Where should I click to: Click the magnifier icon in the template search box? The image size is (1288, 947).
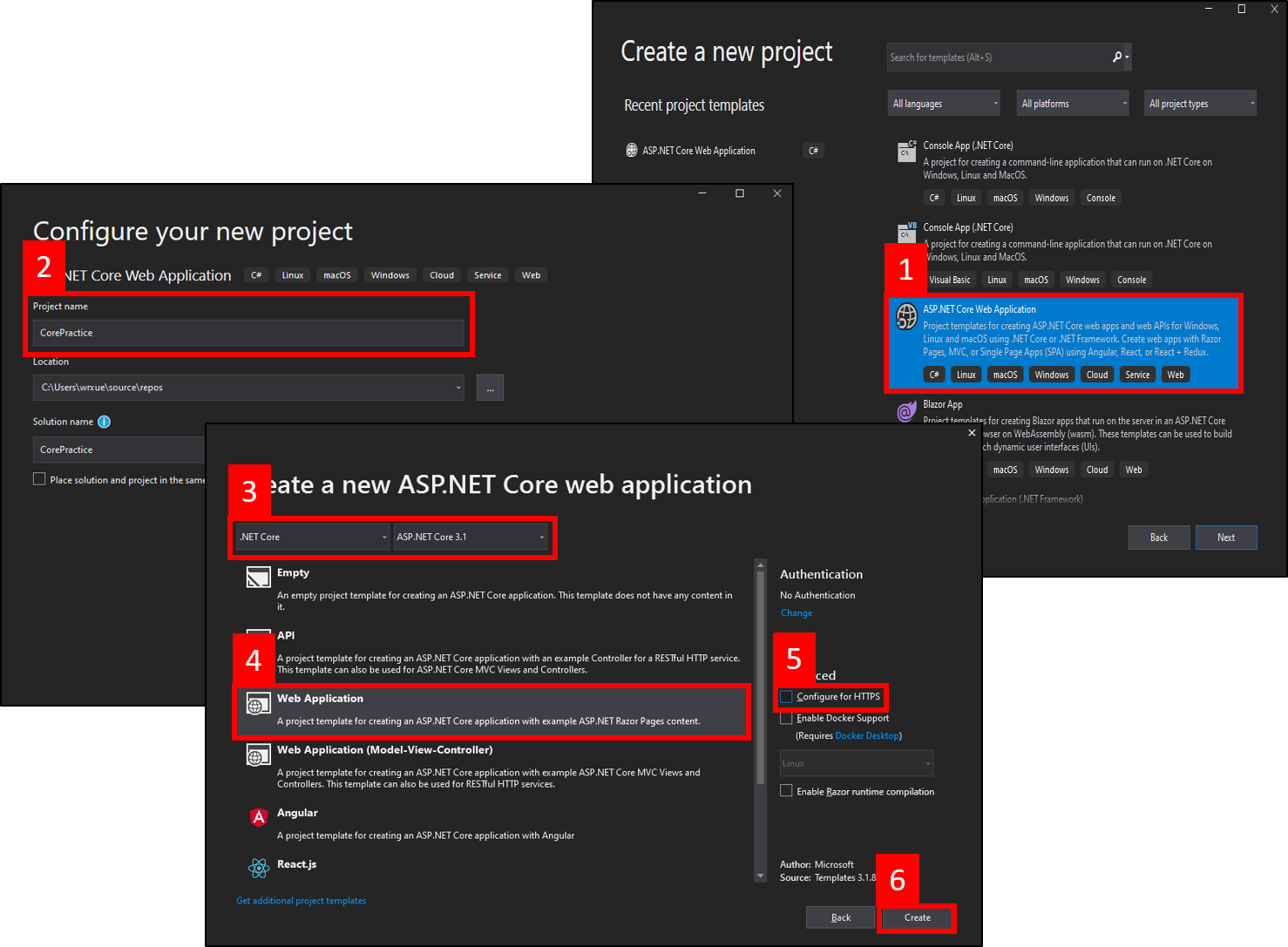coord(1117,57)
